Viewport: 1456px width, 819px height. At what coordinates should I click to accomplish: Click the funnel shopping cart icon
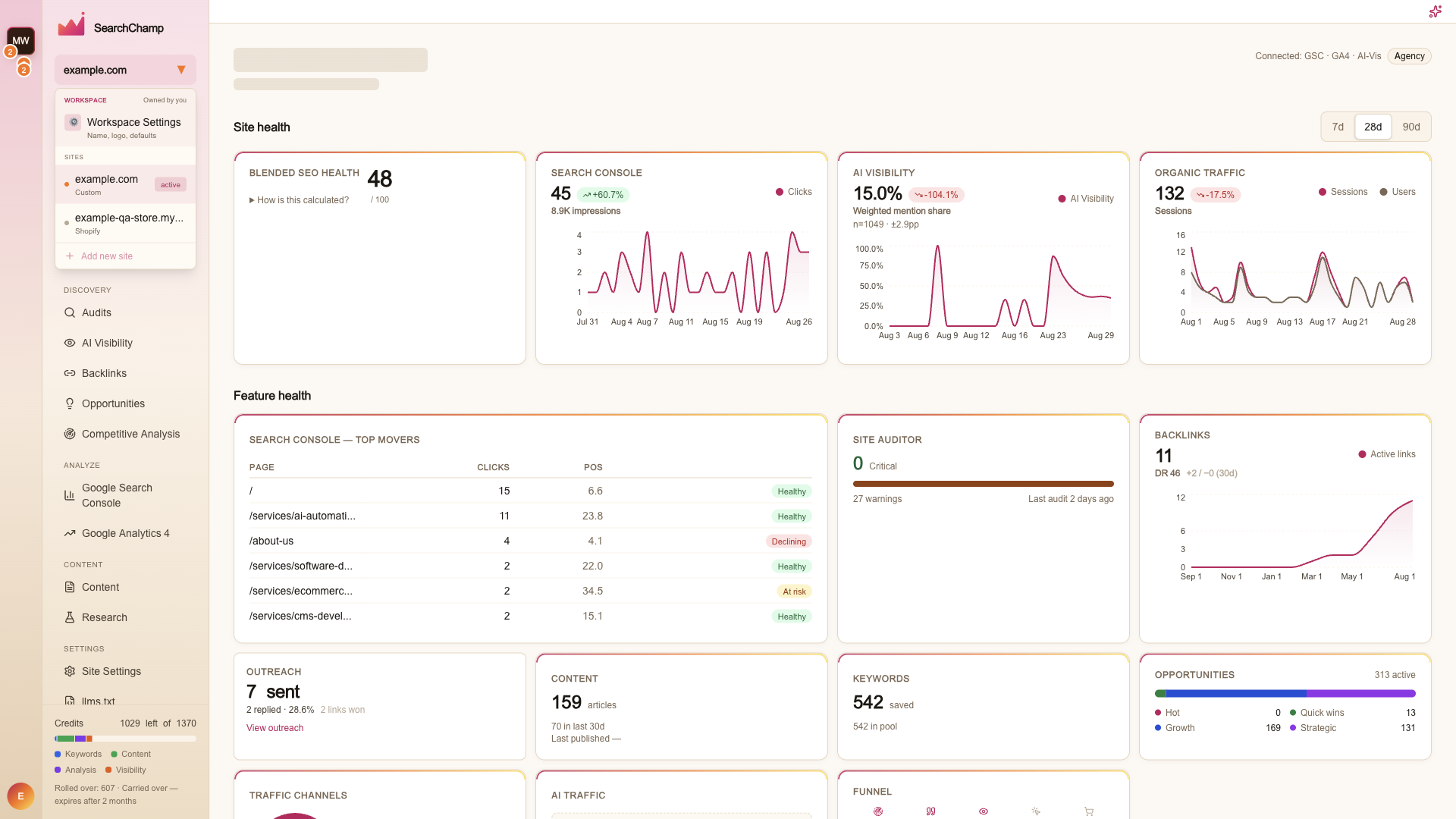coord(1089,811)
